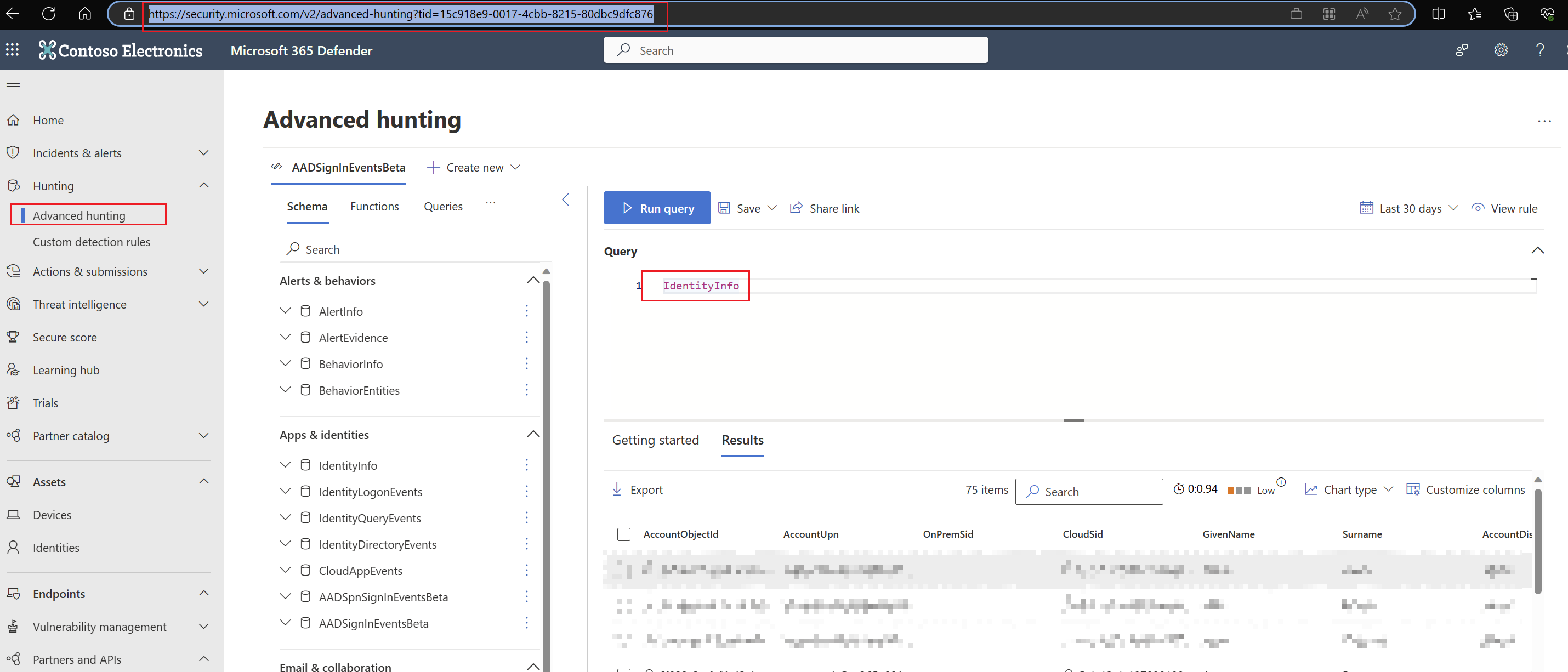Switch to the Functions tab
The height and width of the screenshot is (672, 1568).
click(374, 206)
